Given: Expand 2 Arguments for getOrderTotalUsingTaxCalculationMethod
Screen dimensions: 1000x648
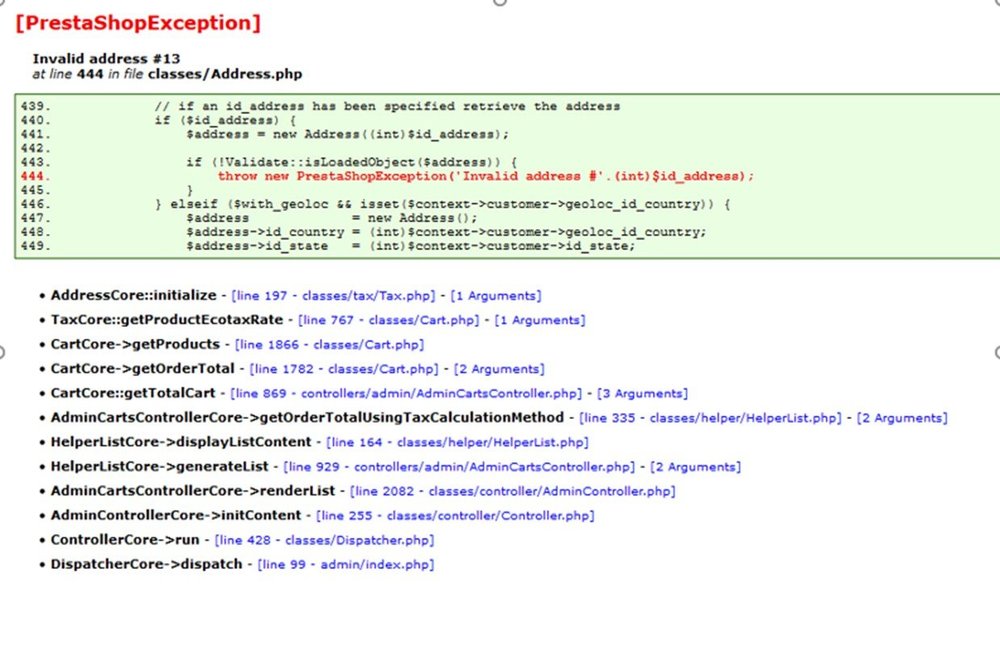Looking at the screenshot, I should (902, 418).
